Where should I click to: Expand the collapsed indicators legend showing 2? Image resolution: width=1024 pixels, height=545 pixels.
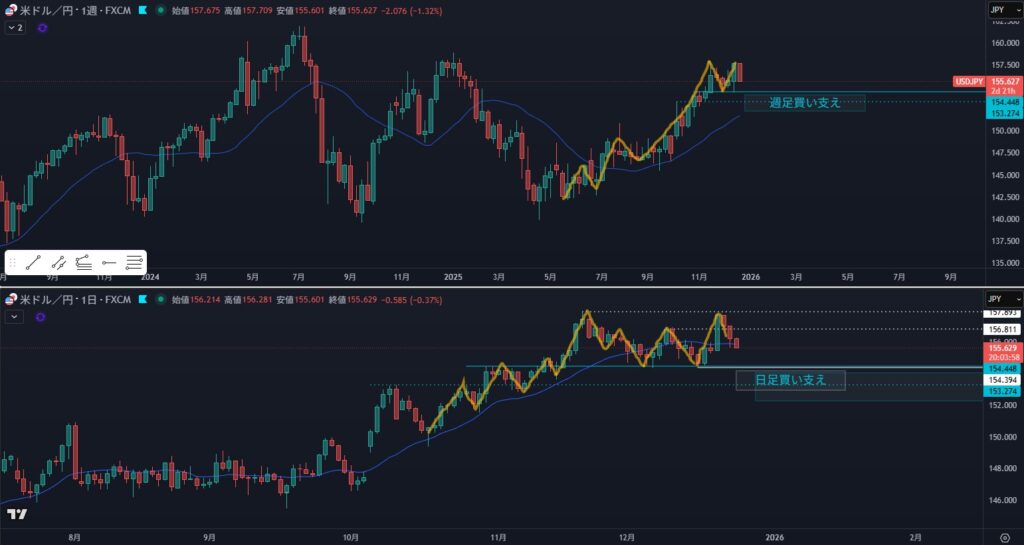click(x=15, y=28)
